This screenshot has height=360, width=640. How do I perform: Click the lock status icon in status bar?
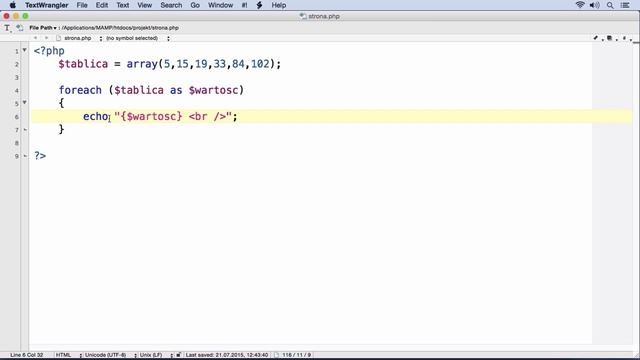pyautogui.click(x=178, y=355)
